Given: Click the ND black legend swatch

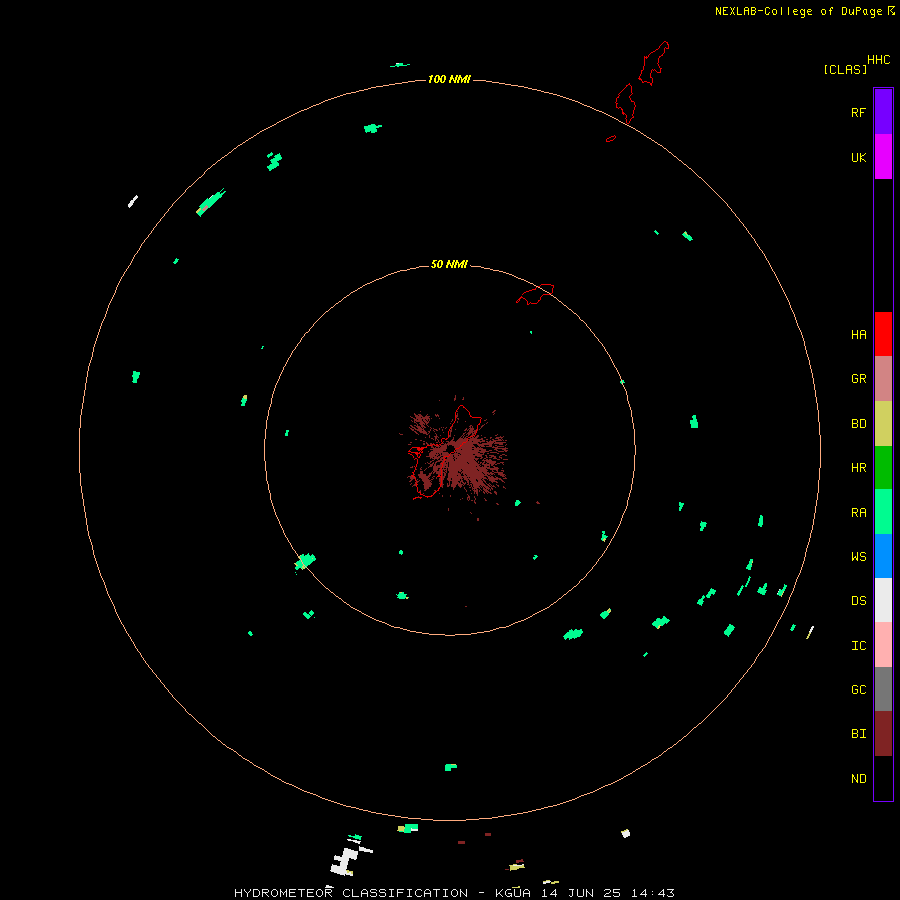Looking at the screenshot, I should (x=883, y=778).
